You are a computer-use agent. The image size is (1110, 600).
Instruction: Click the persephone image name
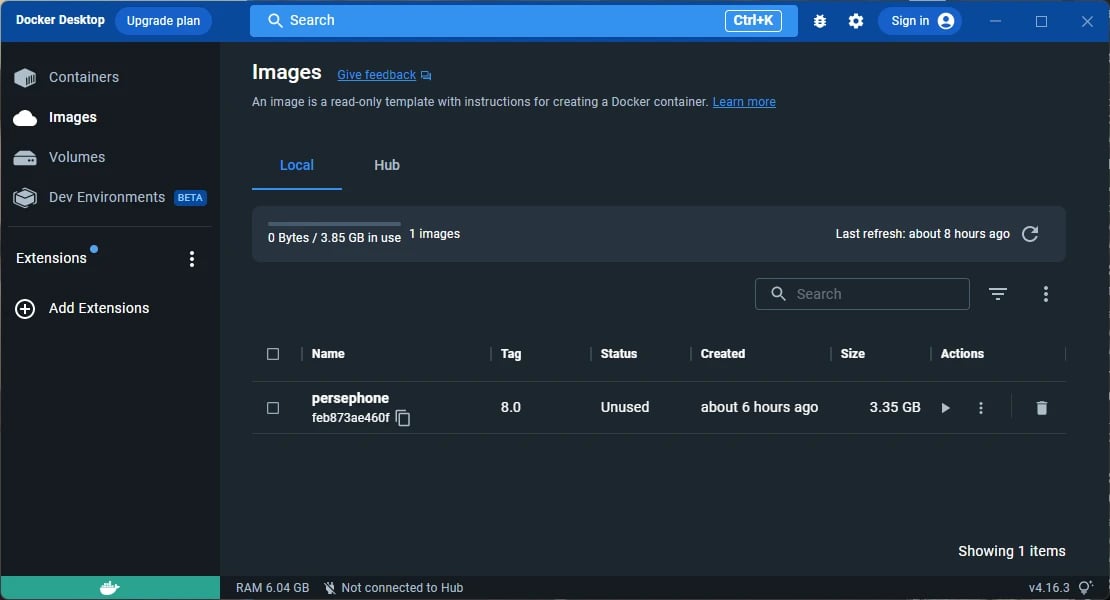coord(350,398)
